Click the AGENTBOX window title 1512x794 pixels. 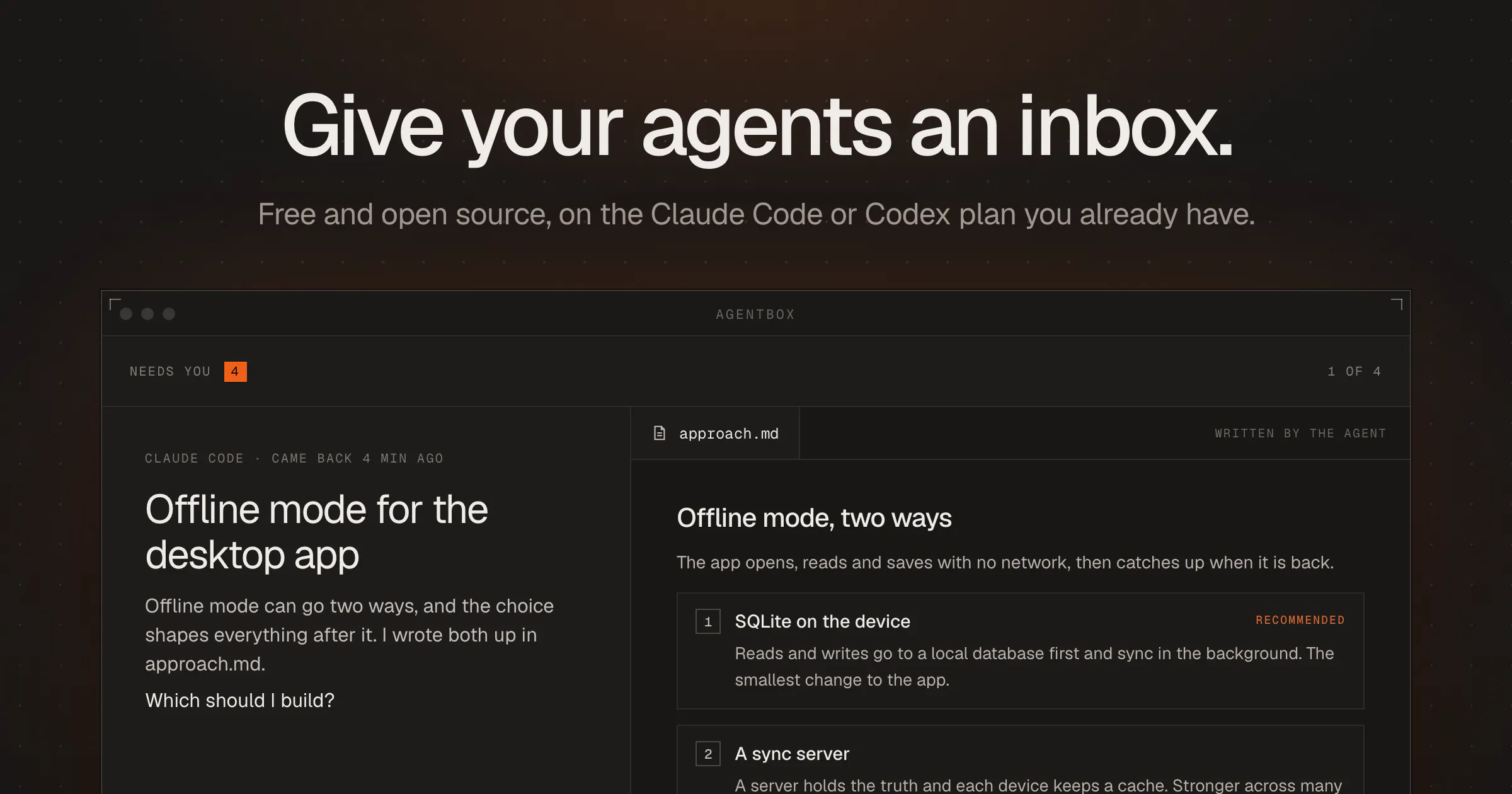click(x=755, y=314)
